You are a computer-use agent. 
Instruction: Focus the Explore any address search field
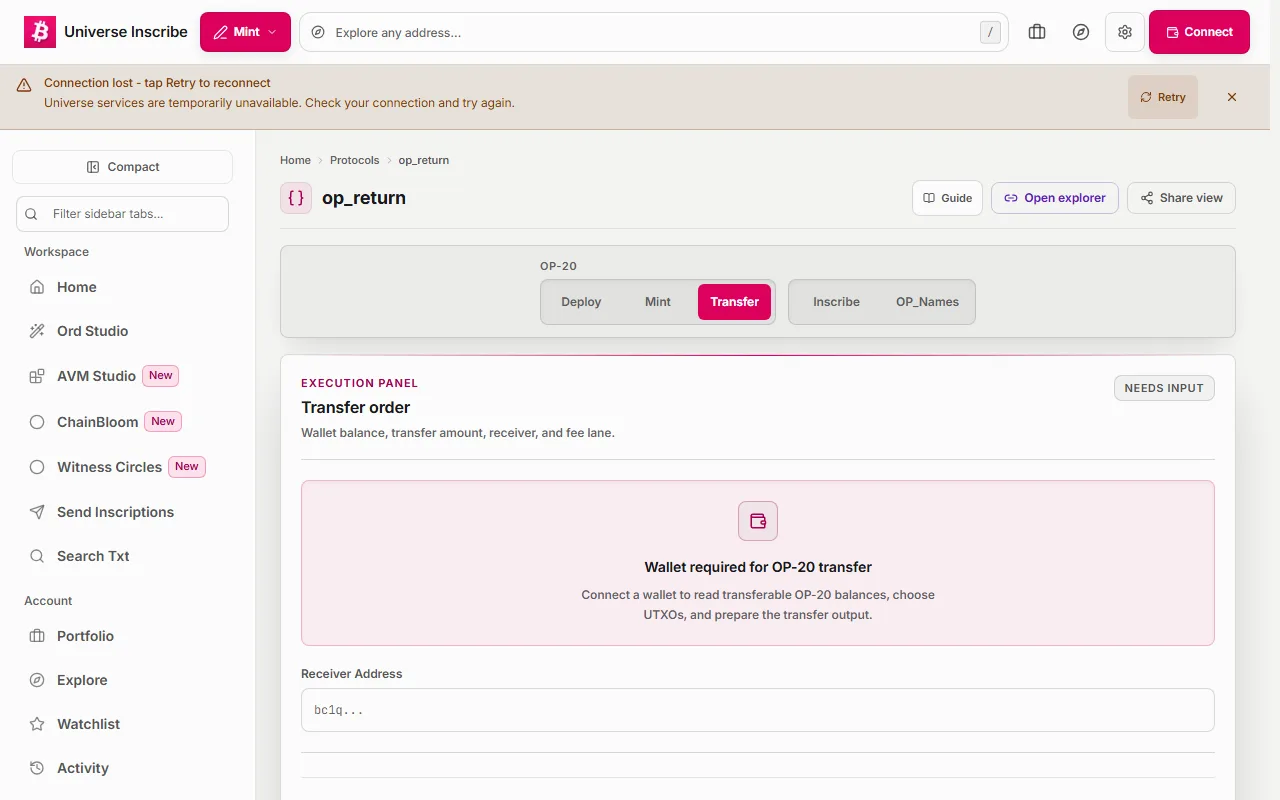coord(654,32)
